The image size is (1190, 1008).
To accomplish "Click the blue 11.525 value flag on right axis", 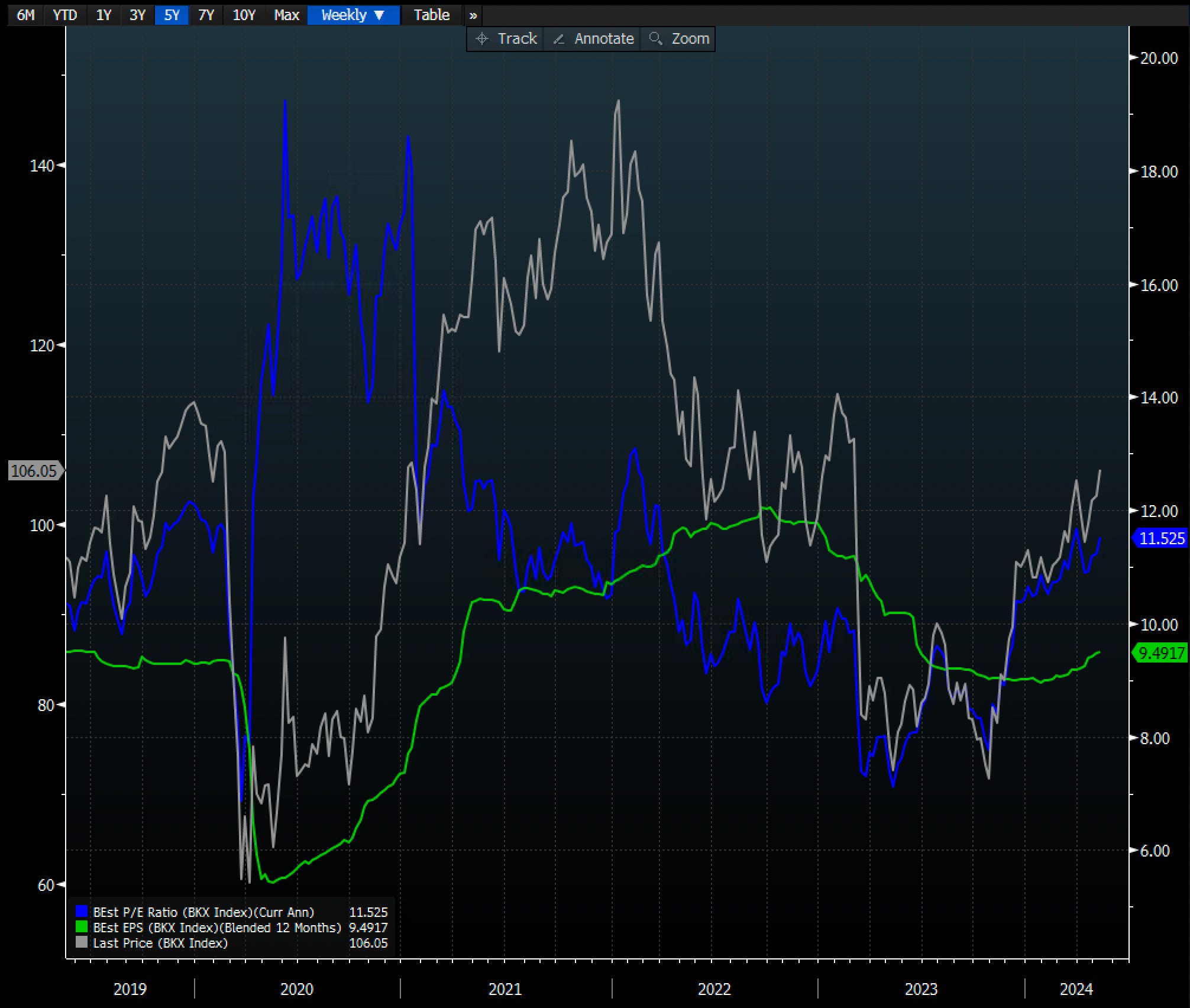I will coord(1160,538).
